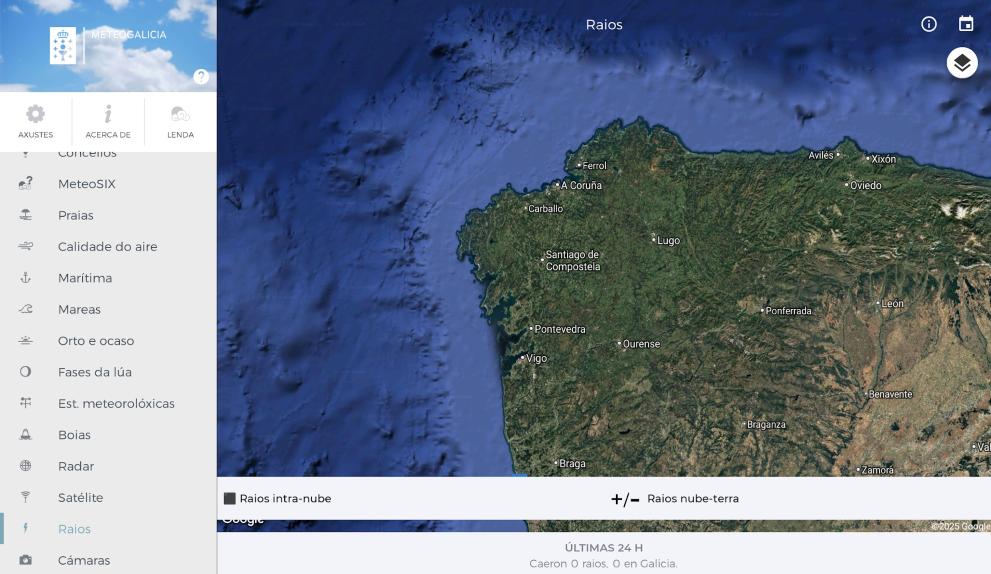Select Praias in the side menu

click(108, 215)
